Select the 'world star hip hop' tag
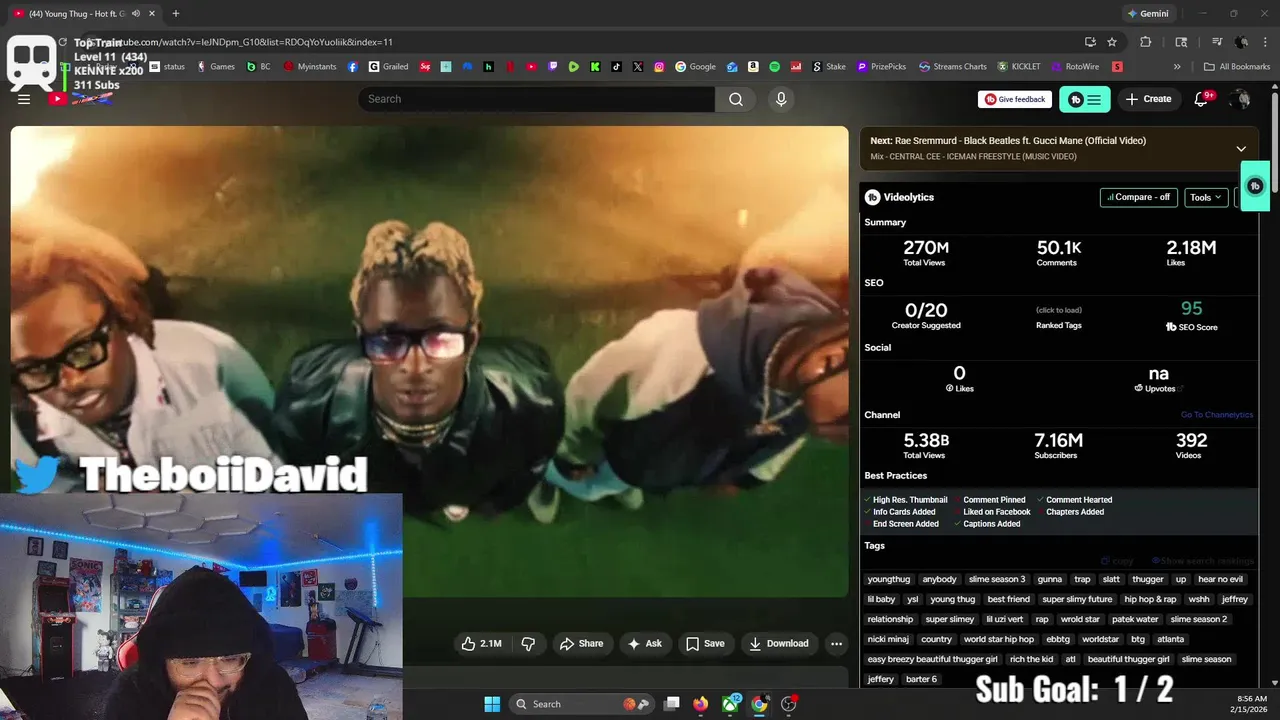 click(x=999, y=639)
